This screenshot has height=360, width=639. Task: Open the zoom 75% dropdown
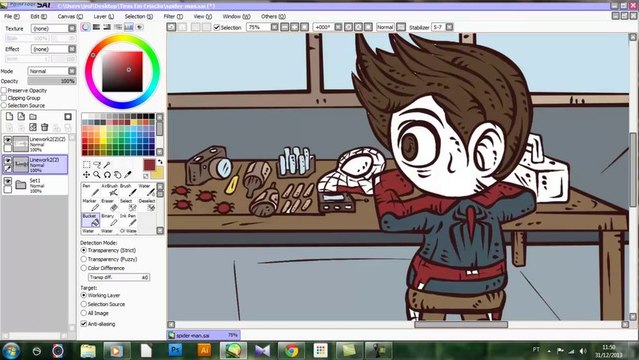pos(274,27)
